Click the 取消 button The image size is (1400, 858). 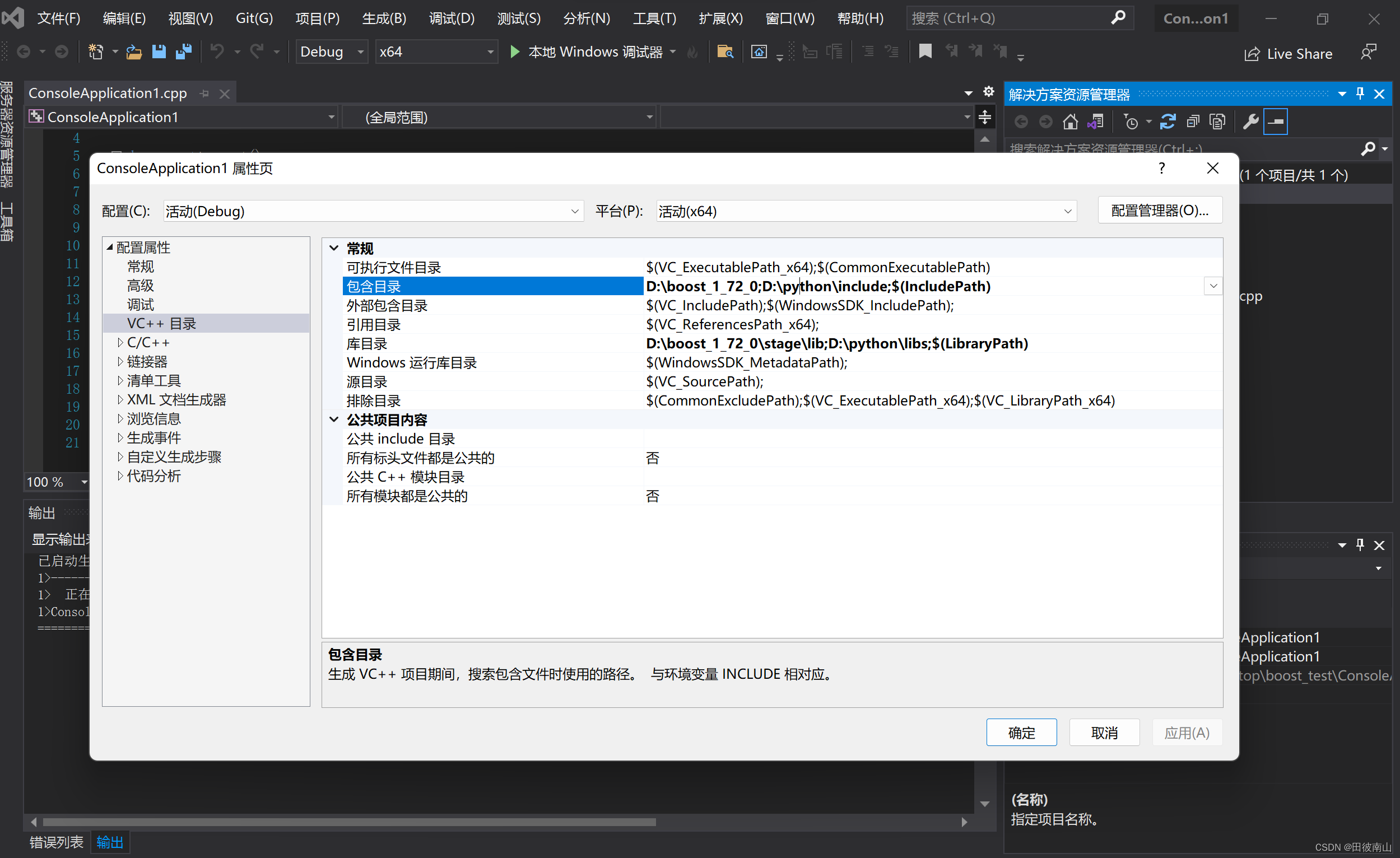click(1105, 733)
